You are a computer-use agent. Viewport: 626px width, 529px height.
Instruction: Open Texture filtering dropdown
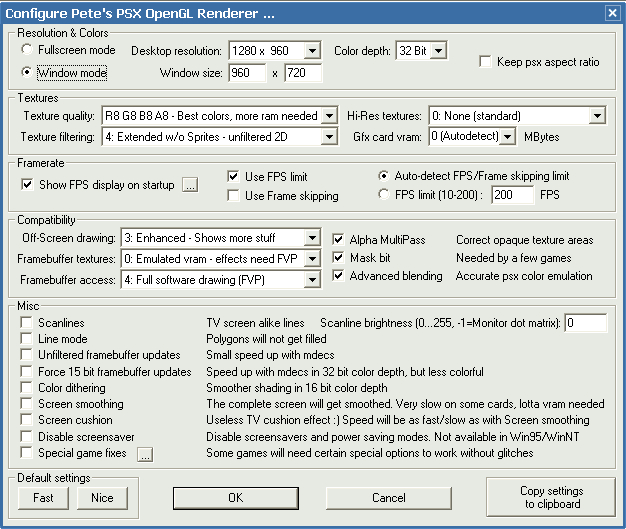(x=329, y=137)
